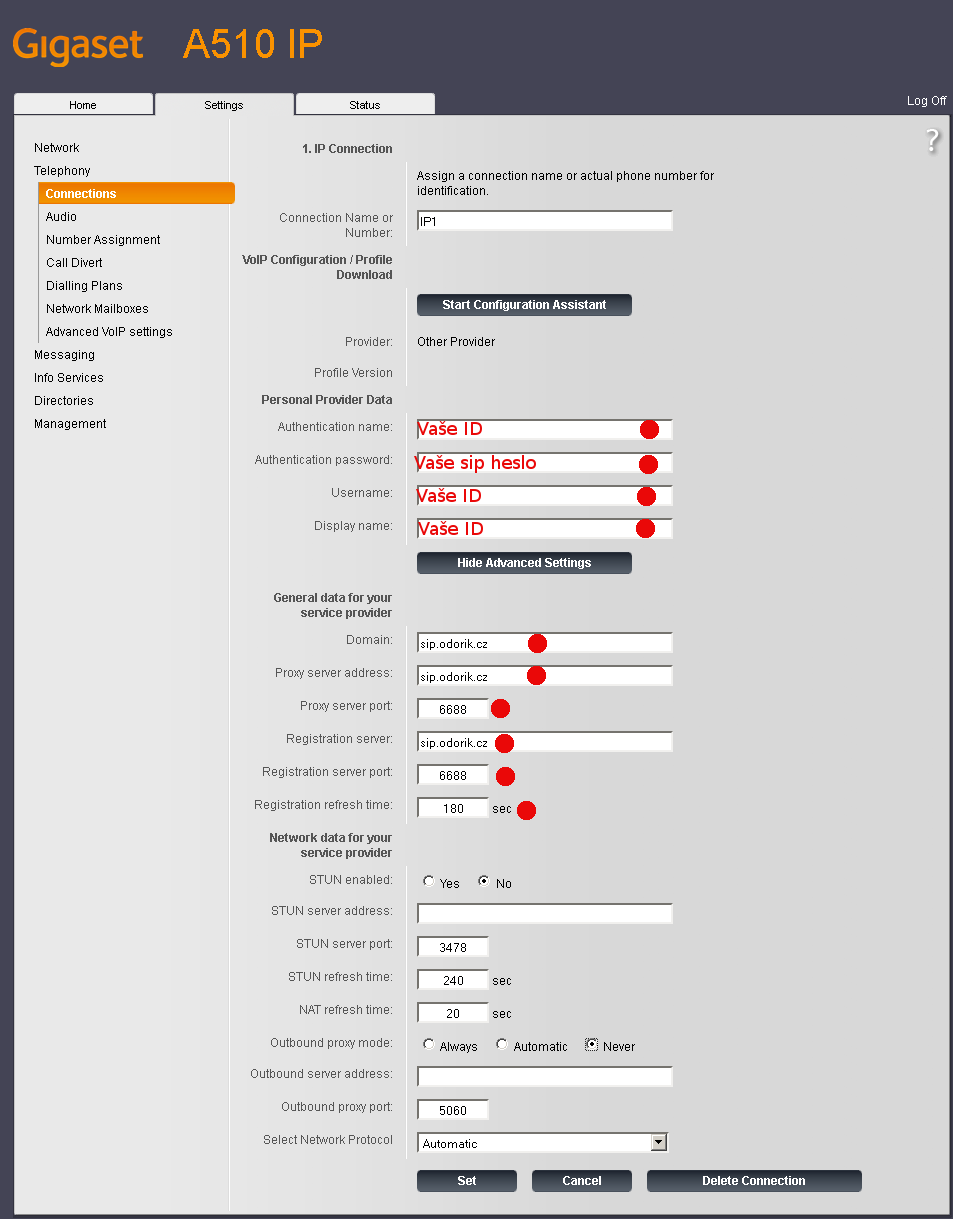Click Start Configuration Assistant button
Image resolution: width=953 pixels, height=1219 pixels.
point(524,305)
